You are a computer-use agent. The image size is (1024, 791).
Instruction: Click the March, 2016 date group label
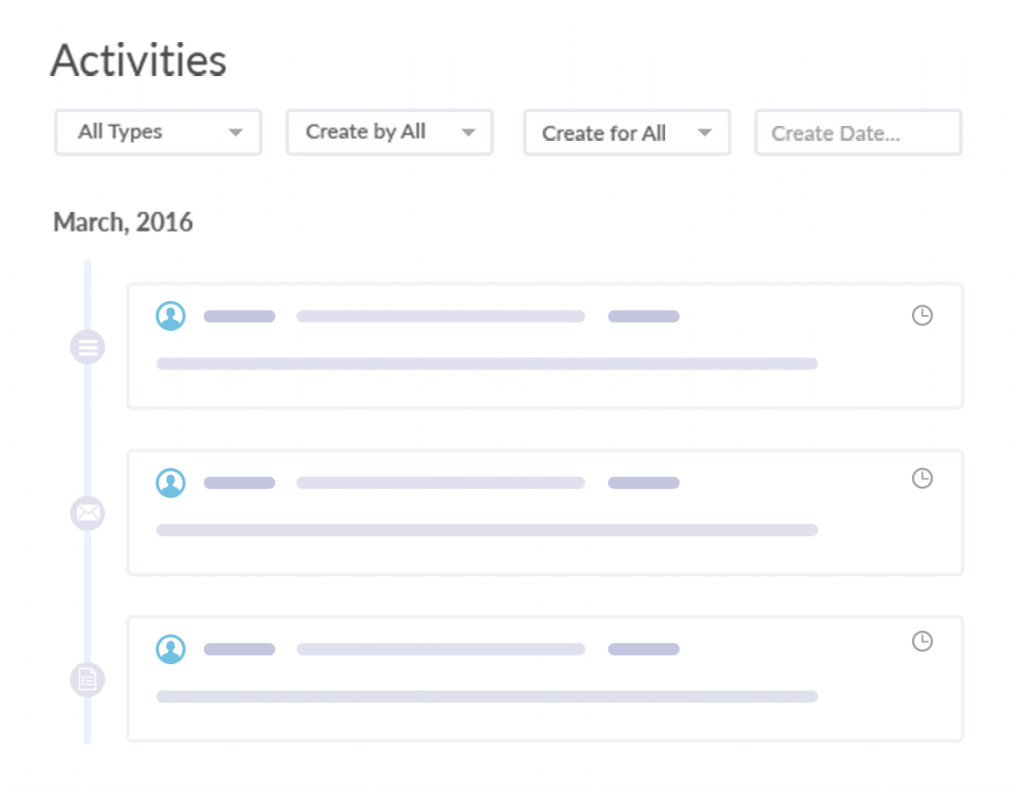(123, 222)
